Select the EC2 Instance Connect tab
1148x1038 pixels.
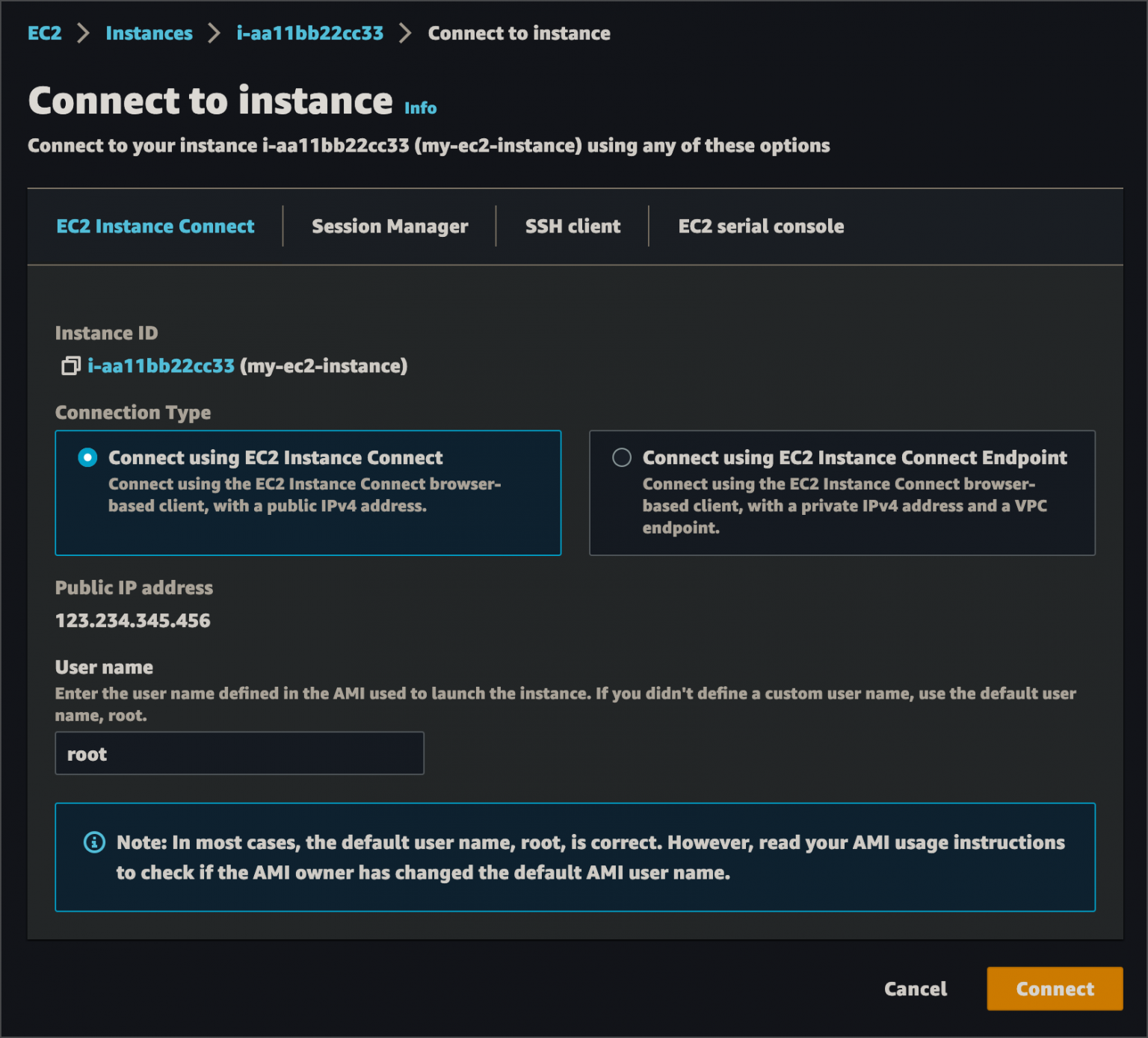[x=155, y=226]
